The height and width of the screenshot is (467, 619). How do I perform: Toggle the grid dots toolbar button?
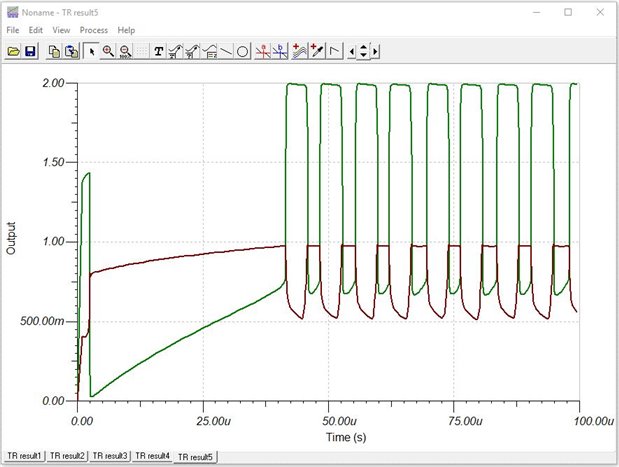click(142, 51)
